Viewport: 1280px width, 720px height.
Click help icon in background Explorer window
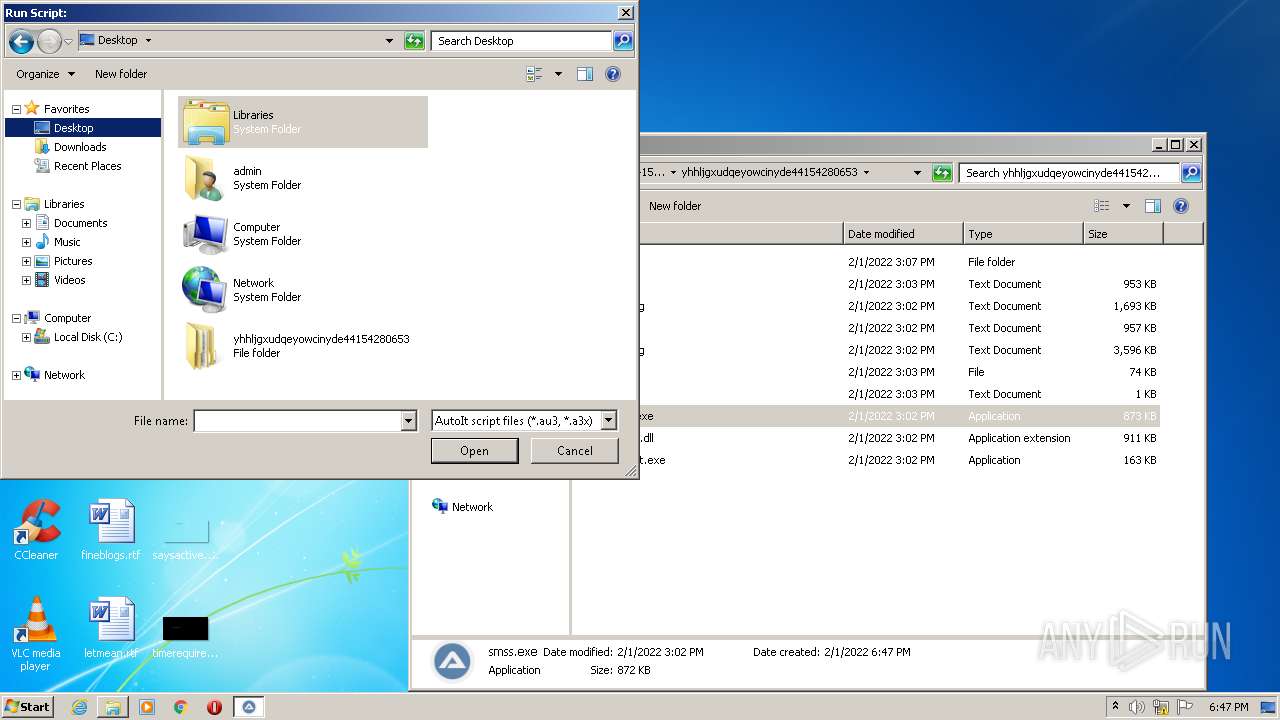tap(1181, 206)
